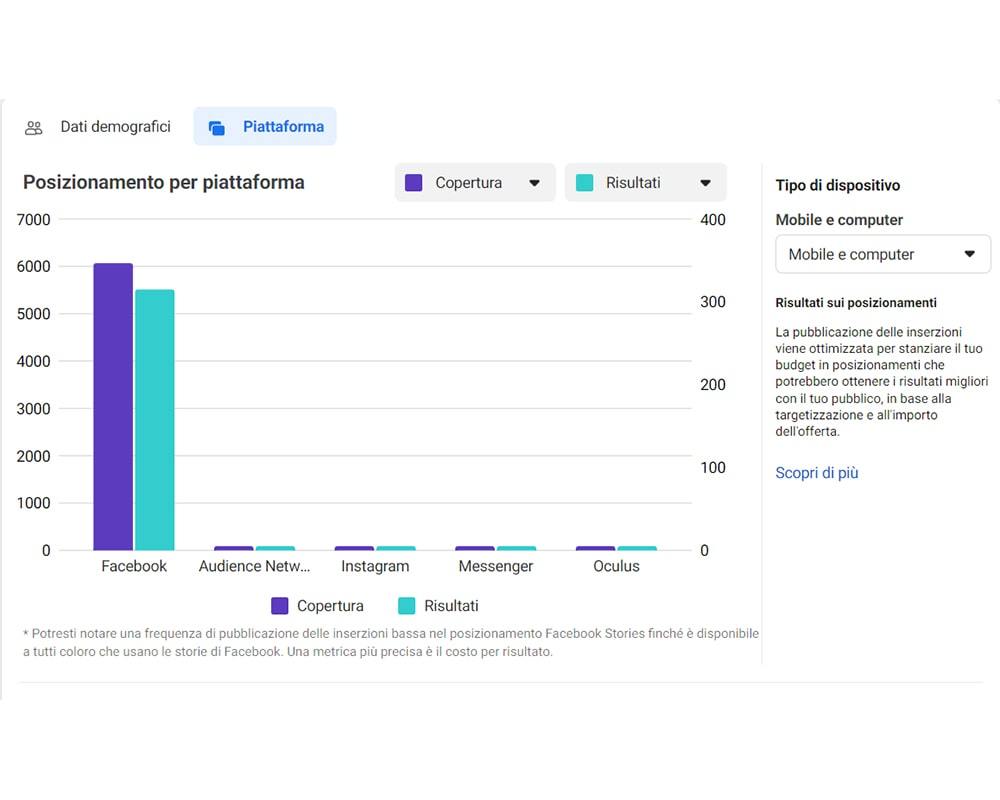Open the Risultati metric dropdown
Image resolution: width=1000 pixels, height=800 pixels.
tap(645, 183)
